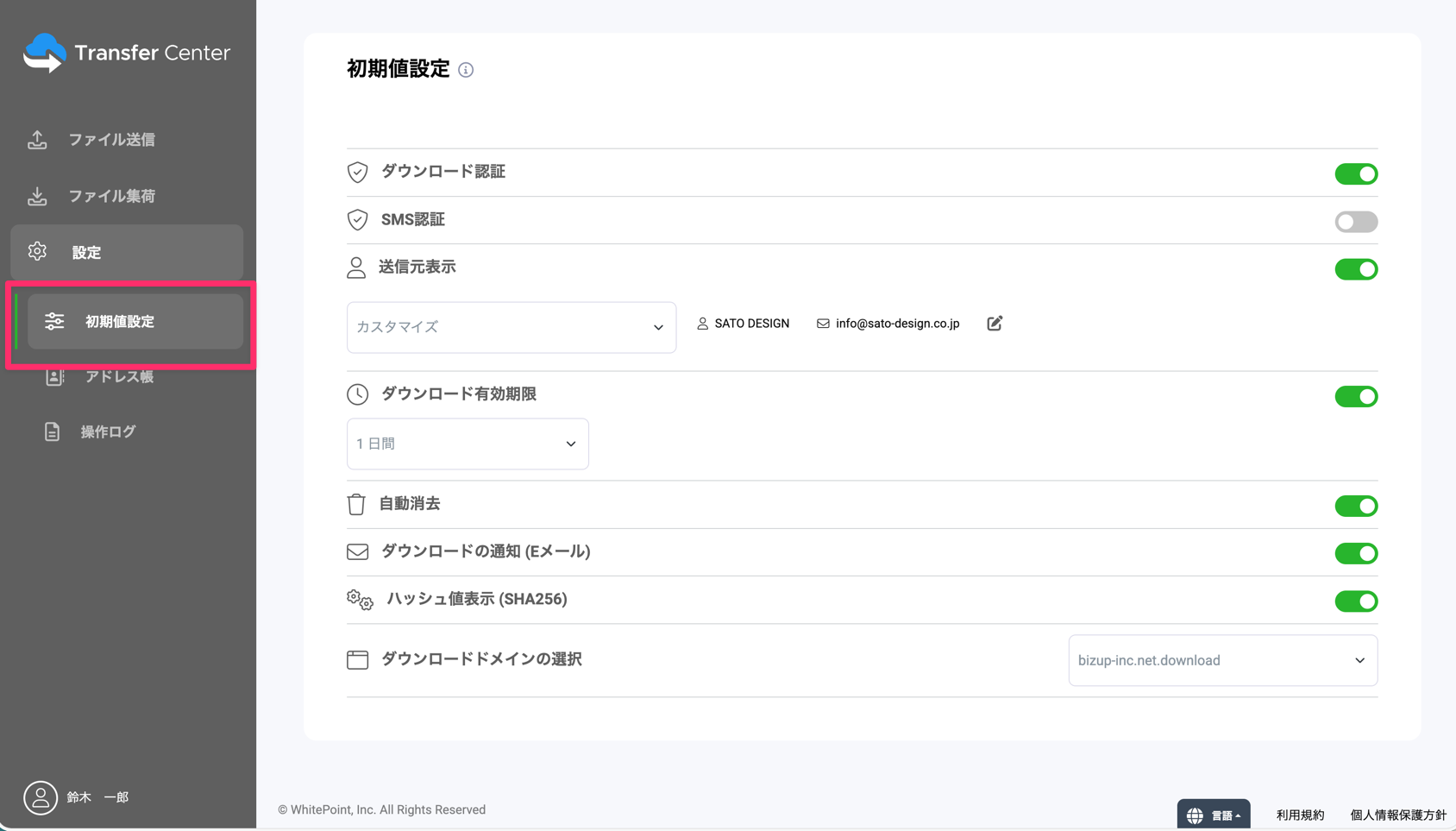Click the gears icon beside ハッシュ値表示
This screenshot has width=1456, height=831.
[x=360, y=600]
